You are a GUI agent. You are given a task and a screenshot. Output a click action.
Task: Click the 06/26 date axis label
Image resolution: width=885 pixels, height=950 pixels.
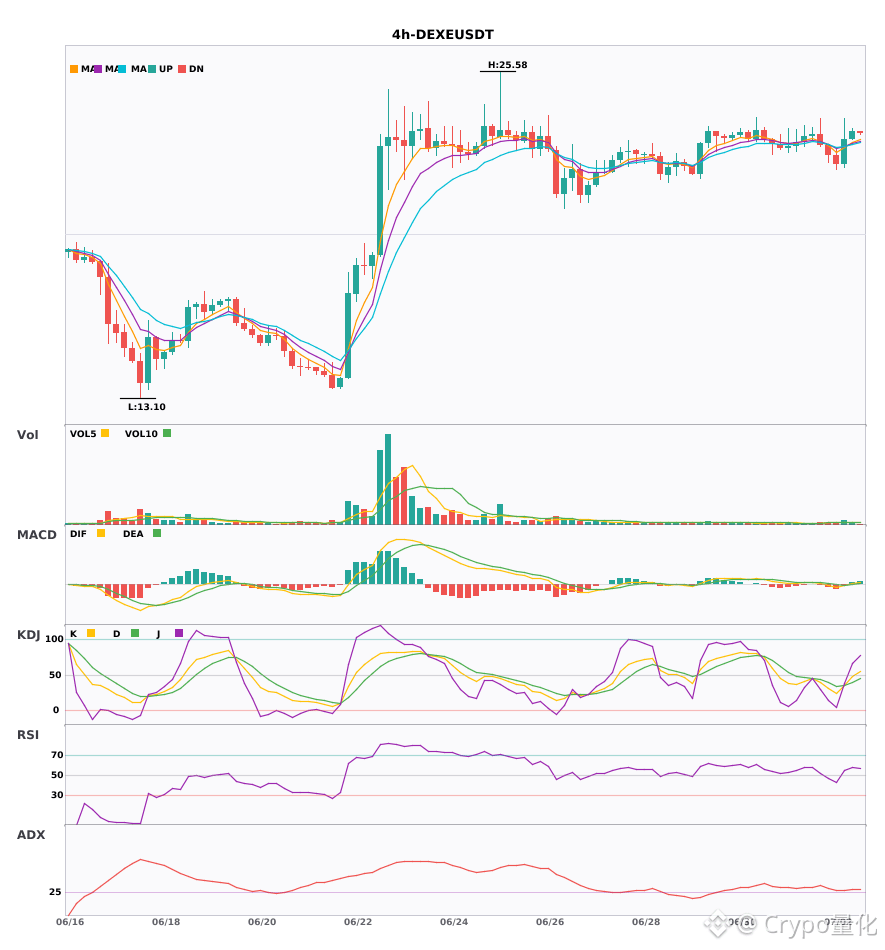(550, 922)
